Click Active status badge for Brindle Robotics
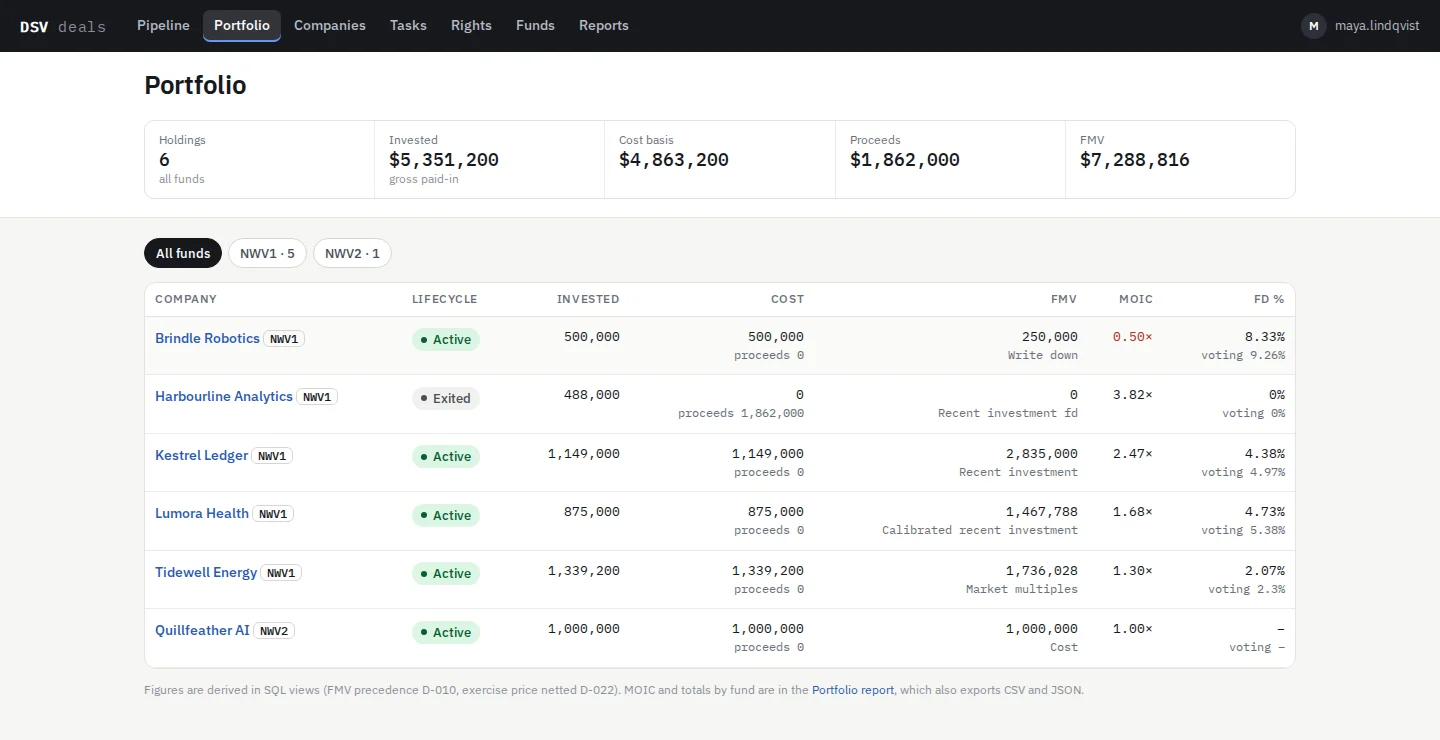 446,339
